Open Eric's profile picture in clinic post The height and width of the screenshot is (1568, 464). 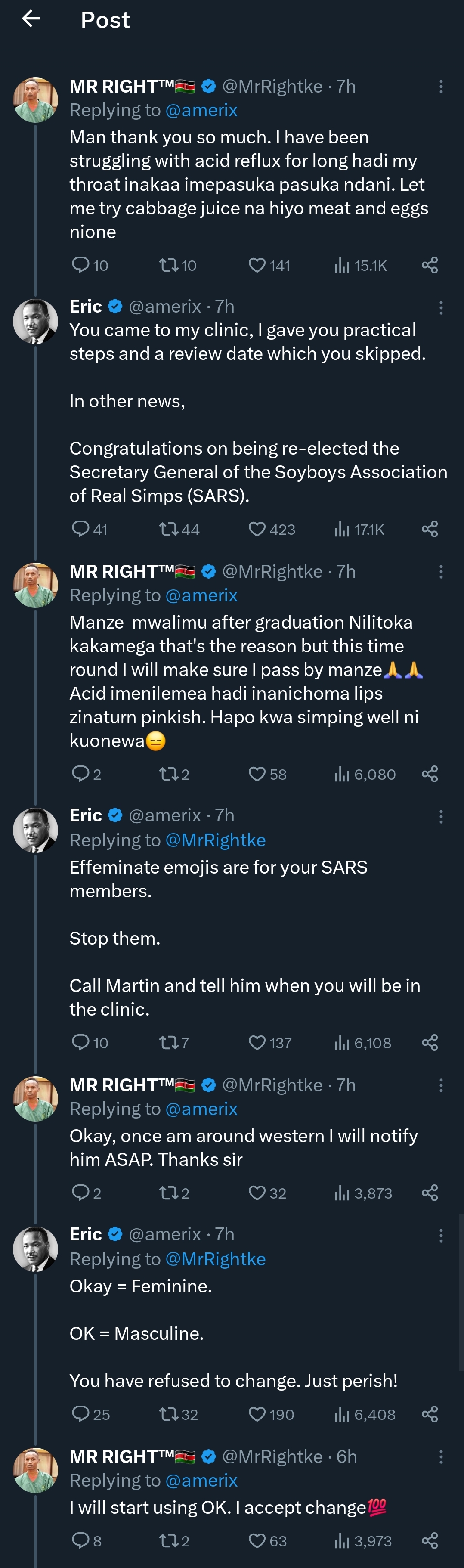[35, 321]
